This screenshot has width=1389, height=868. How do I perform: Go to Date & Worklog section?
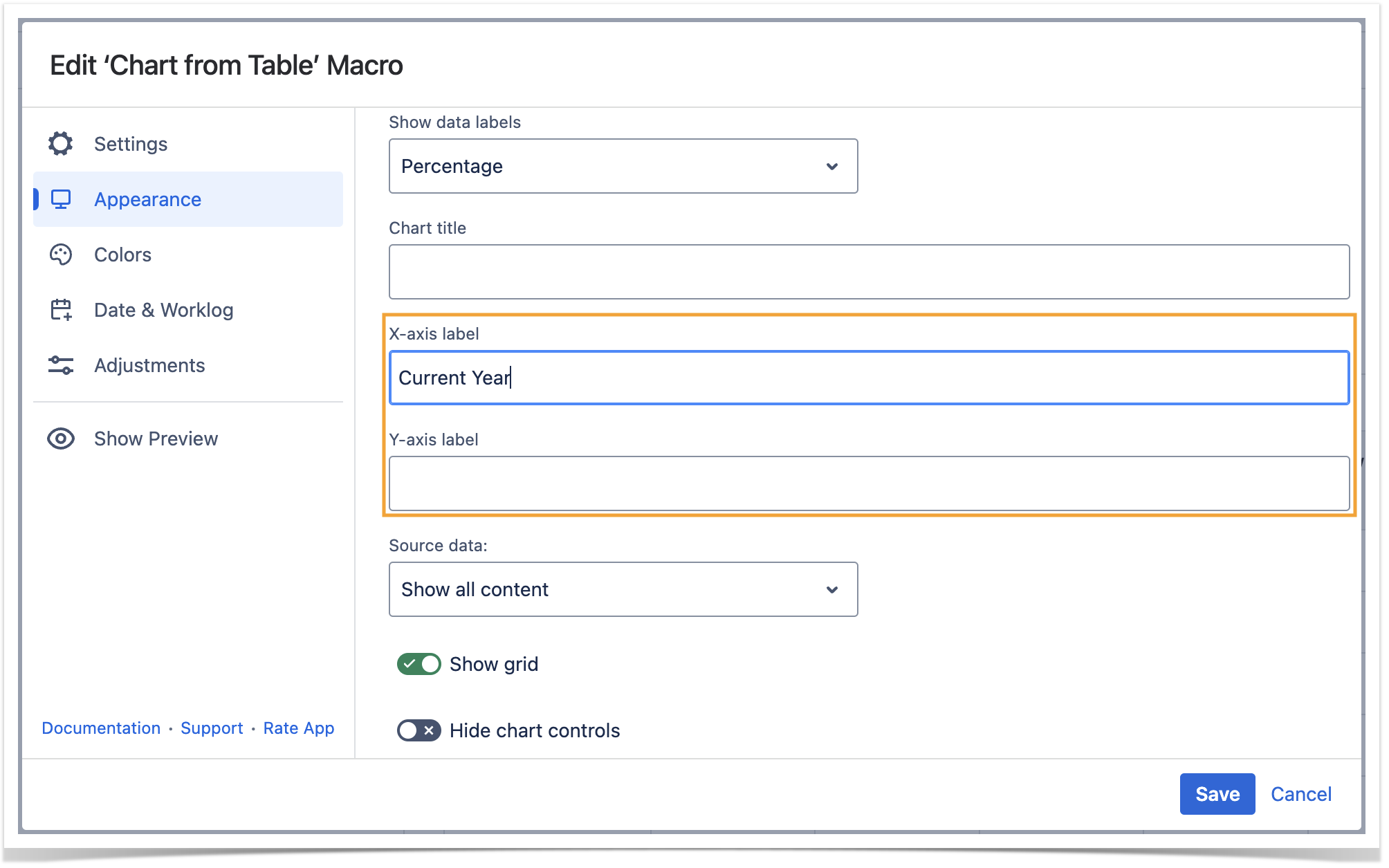click(x=163, y=310)
